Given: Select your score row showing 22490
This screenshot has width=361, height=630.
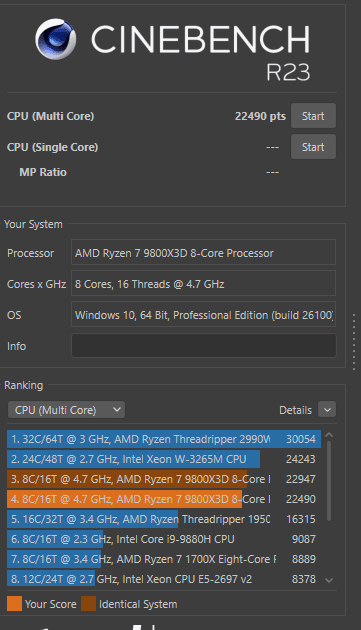Looking at the screenshot, I should 164,499.
